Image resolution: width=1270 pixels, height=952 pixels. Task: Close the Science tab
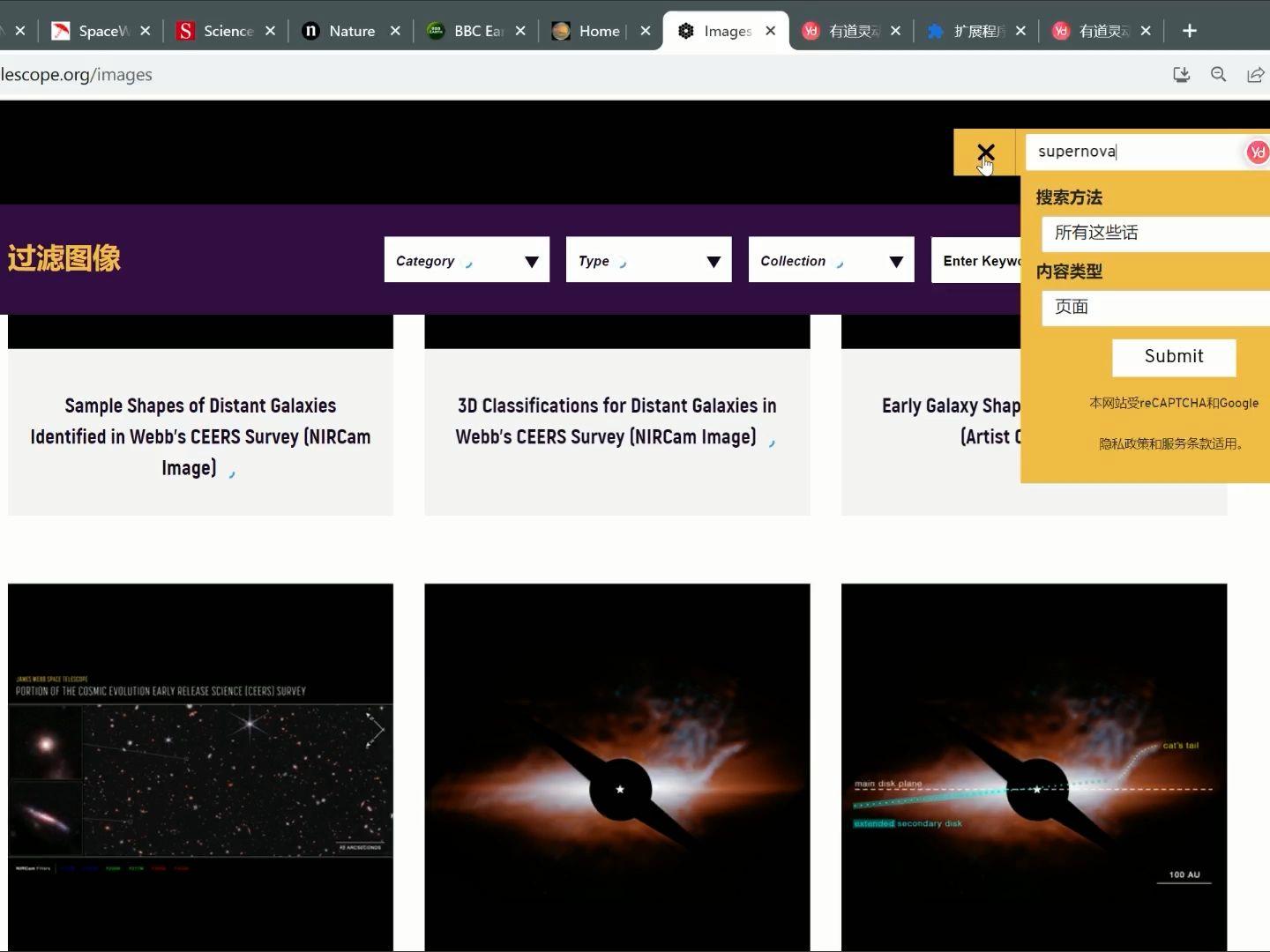(x=271, y=31)
